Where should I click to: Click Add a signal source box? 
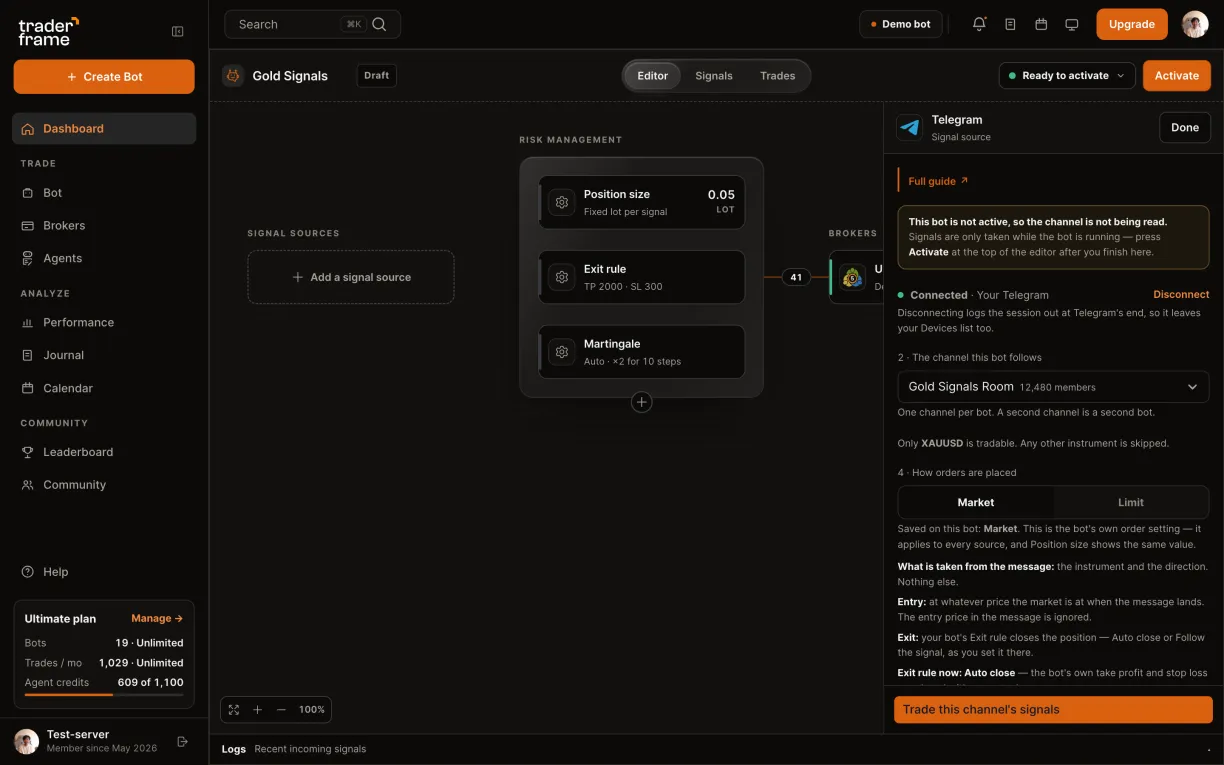click(351, 277)
